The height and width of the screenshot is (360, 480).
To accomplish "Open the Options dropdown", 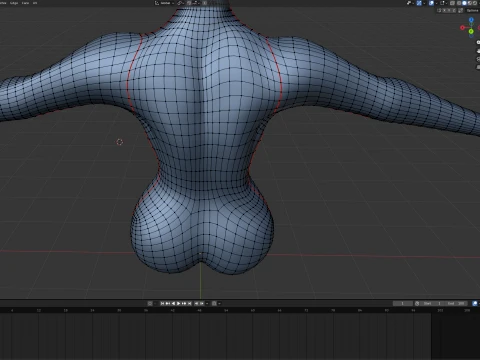I will click(x=472, y=10).
